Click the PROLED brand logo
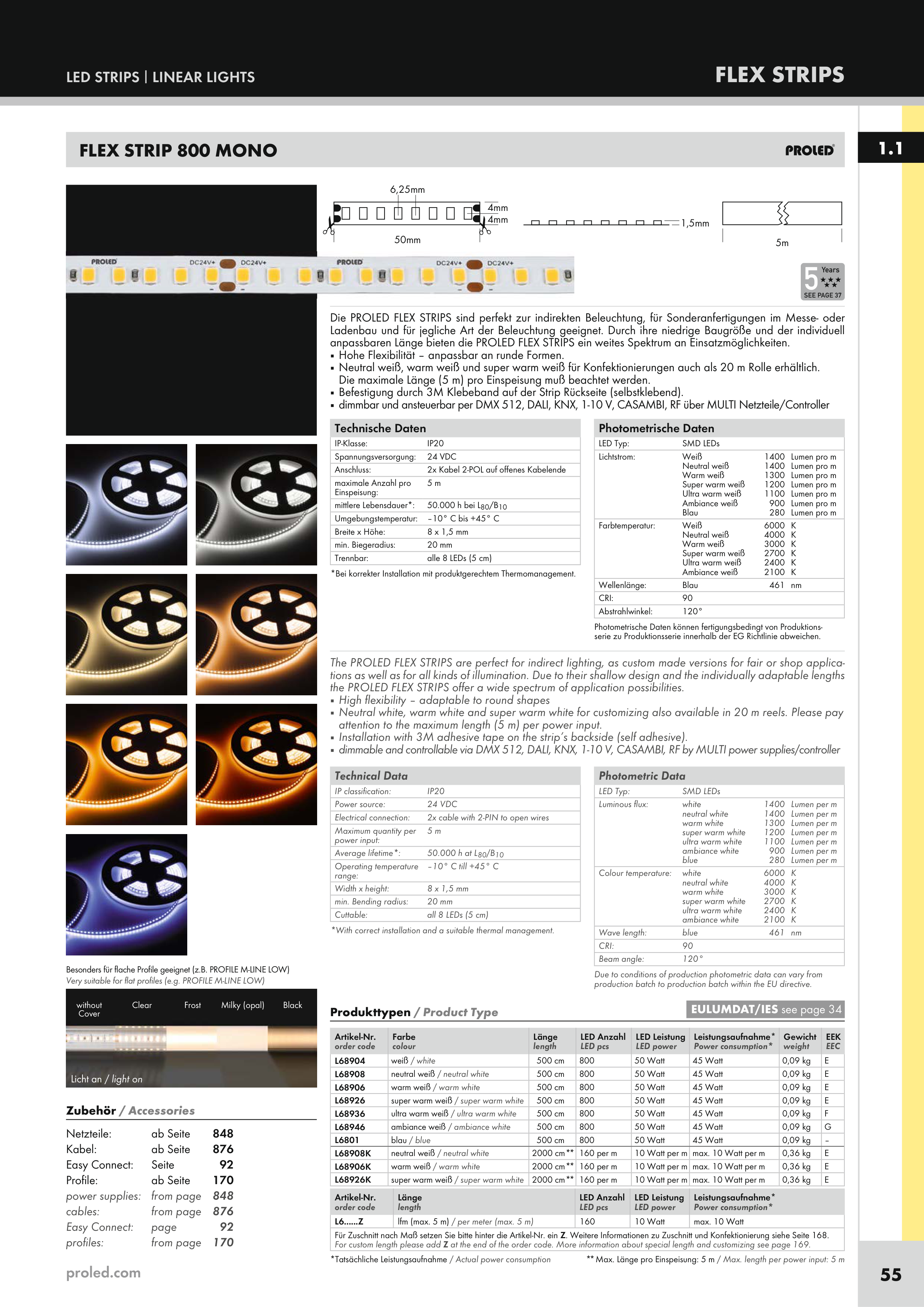This screenshot has height=1307, width=924. (x=810, y=150)
